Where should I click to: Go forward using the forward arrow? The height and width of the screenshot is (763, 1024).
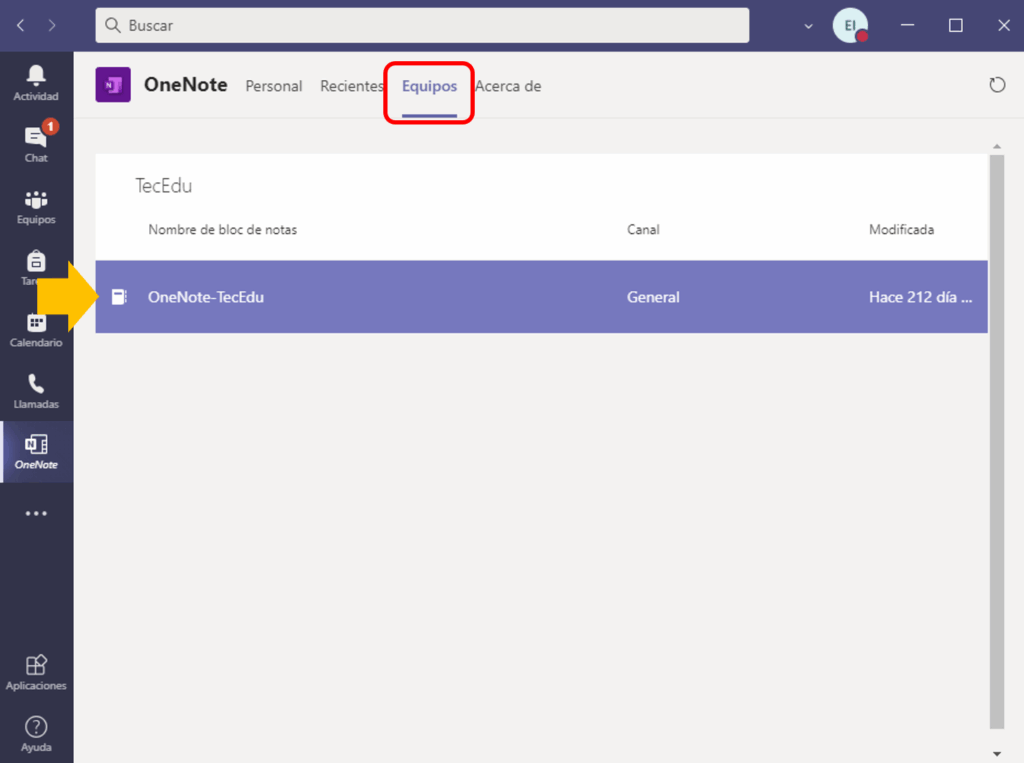(x=52, y=25)
